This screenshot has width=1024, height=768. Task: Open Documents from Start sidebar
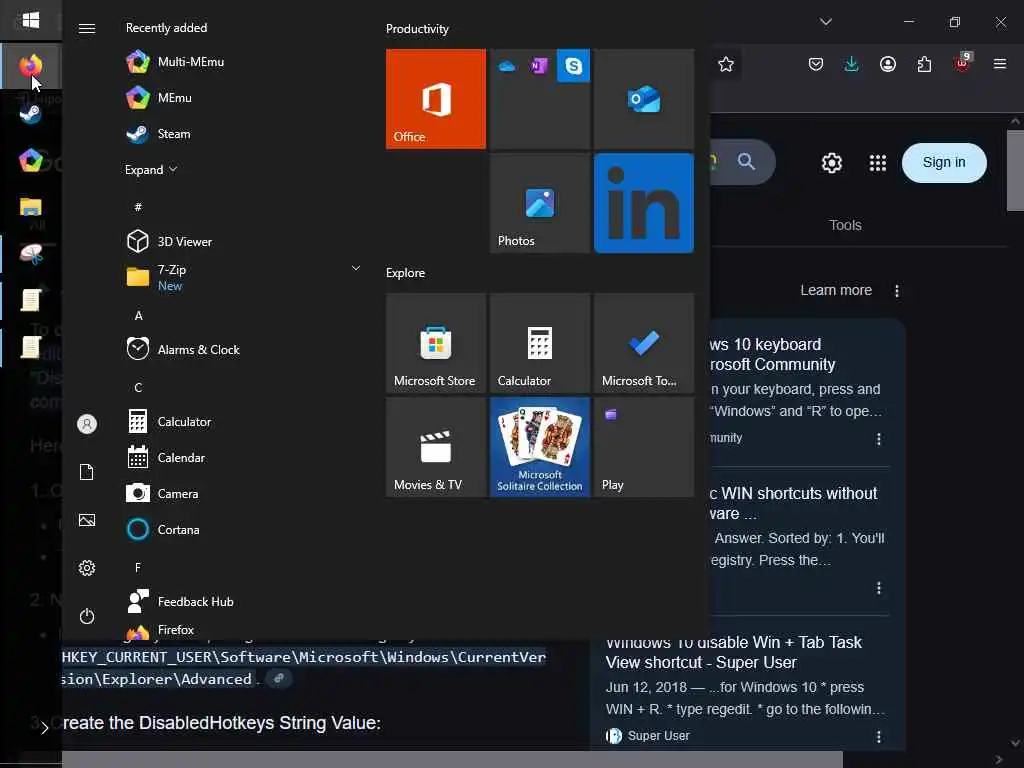(x=87, y=472)
